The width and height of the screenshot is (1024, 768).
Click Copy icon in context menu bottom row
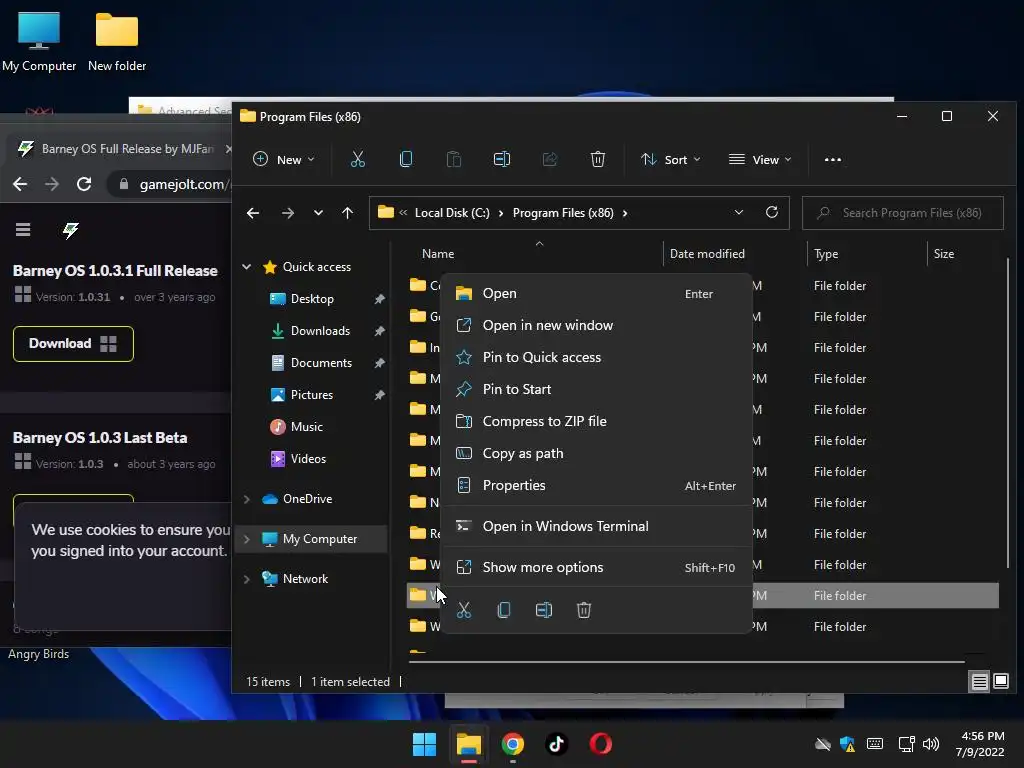[504, 610]
